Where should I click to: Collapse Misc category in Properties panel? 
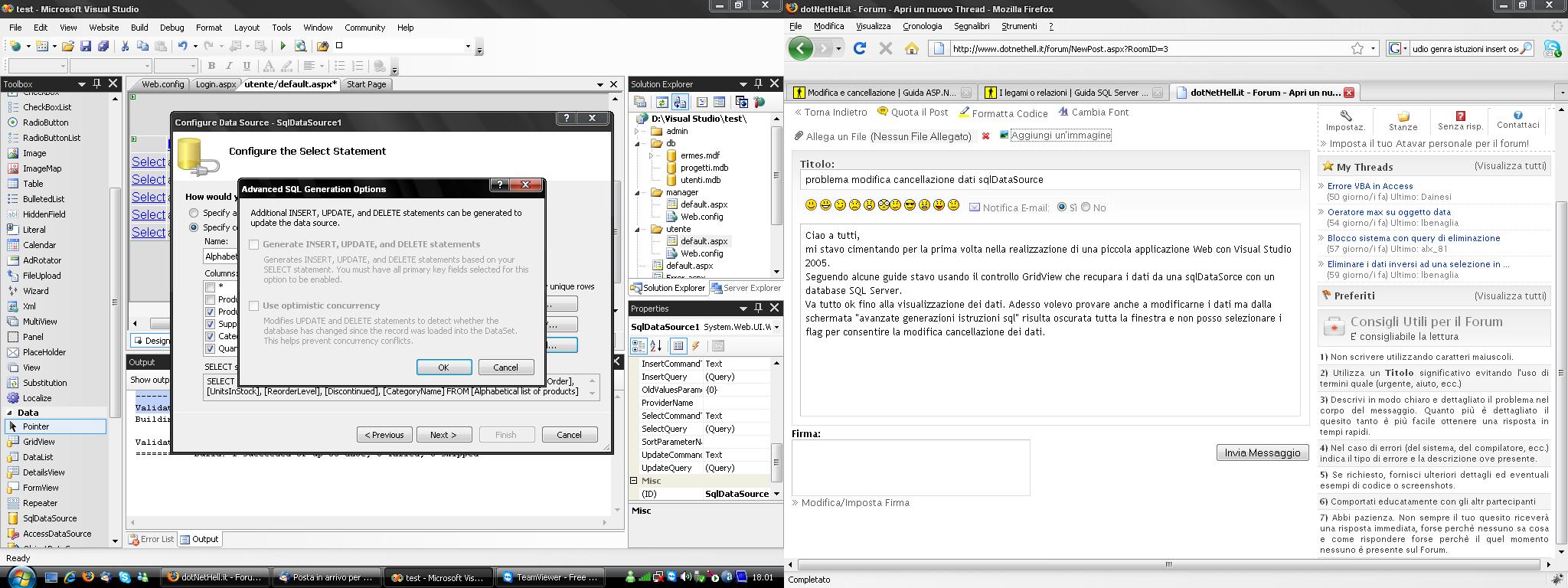pos(634,481)
